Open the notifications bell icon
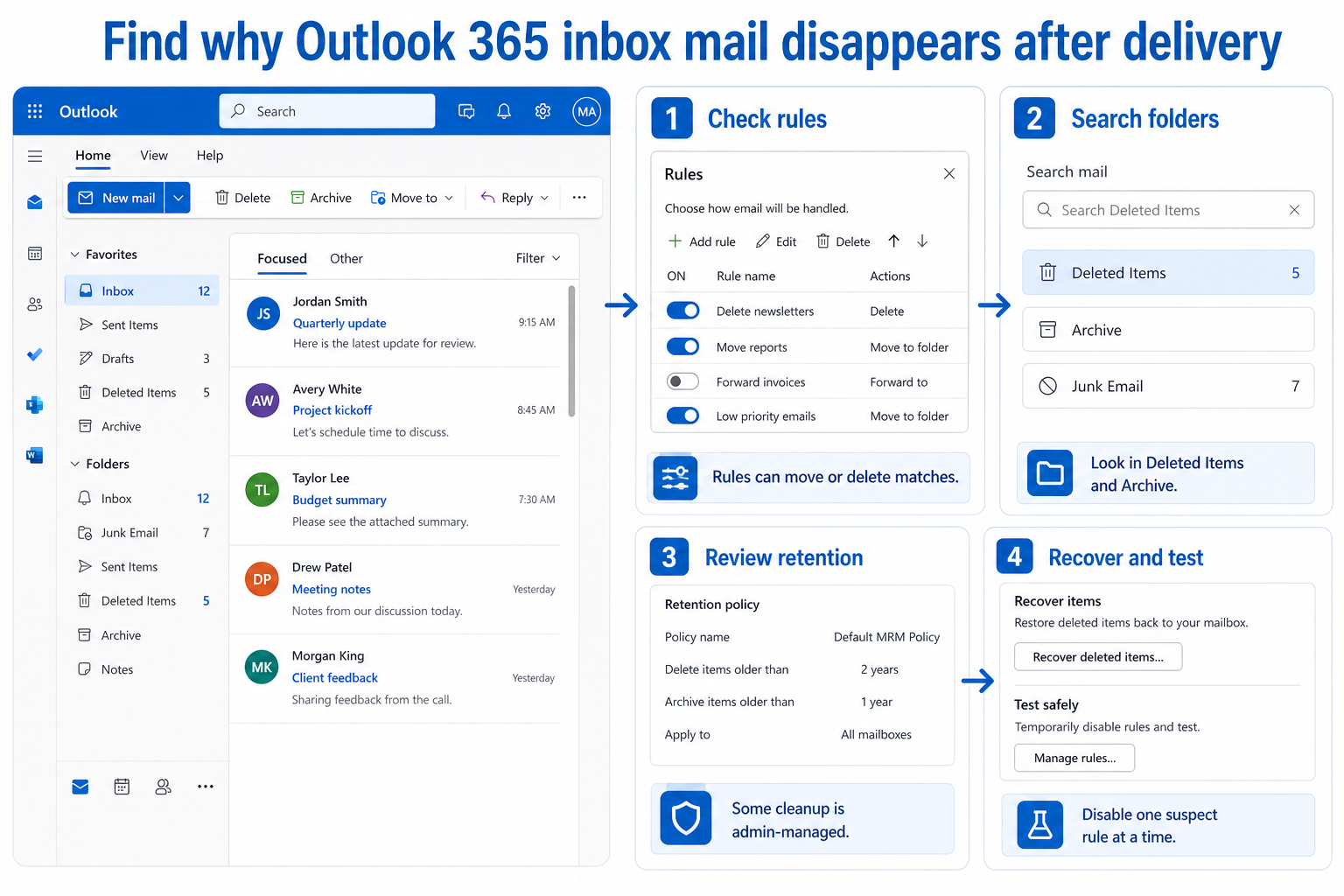Image resolution: width=1344 pixels, height=896 pixels. pyautogui.click(x=504, y=111)
